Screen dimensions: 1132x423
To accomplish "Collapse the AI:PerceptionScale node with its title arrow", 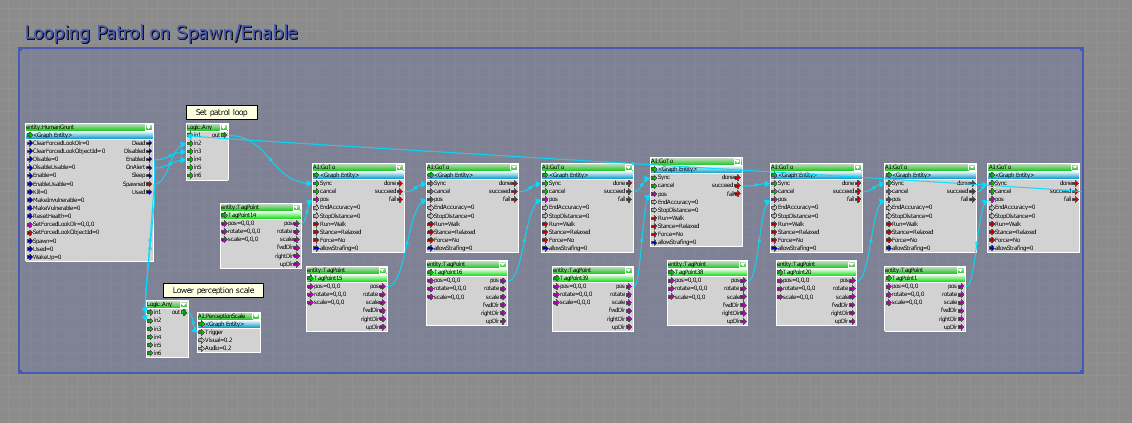I will [x=256, y=316].
